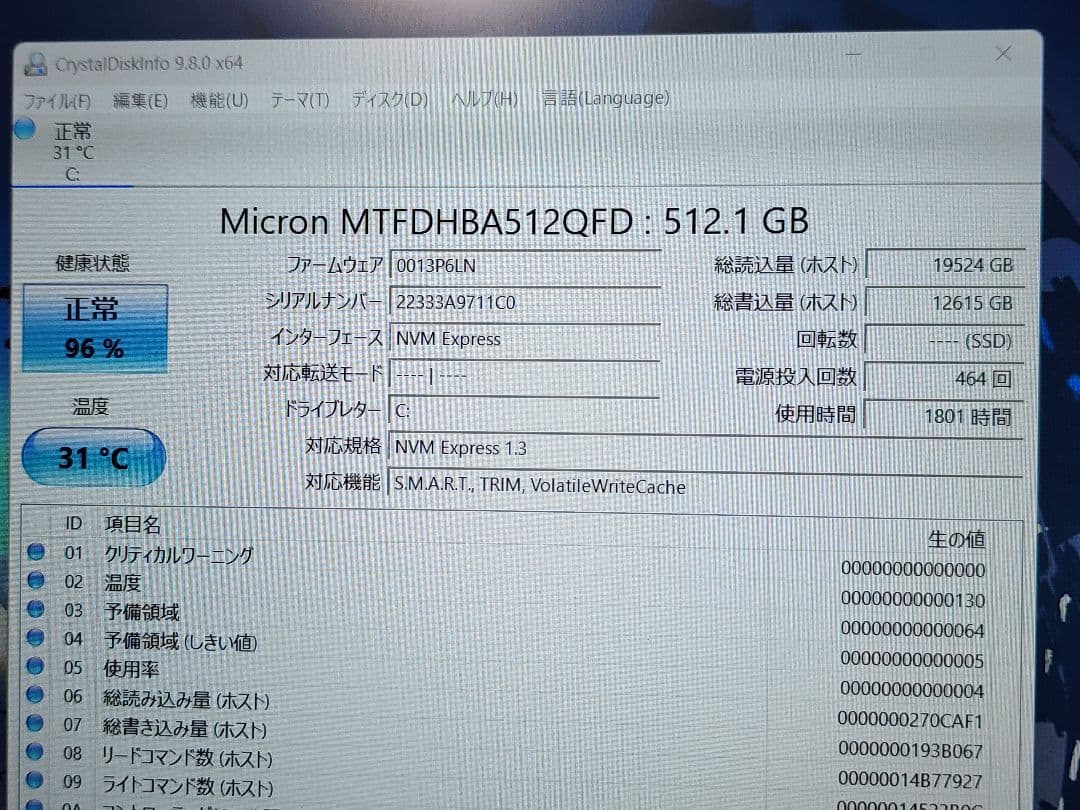This screenshot has width=1080, height=810.
Task: Click the status circle of row 08
Action: [x=34, y=751]
